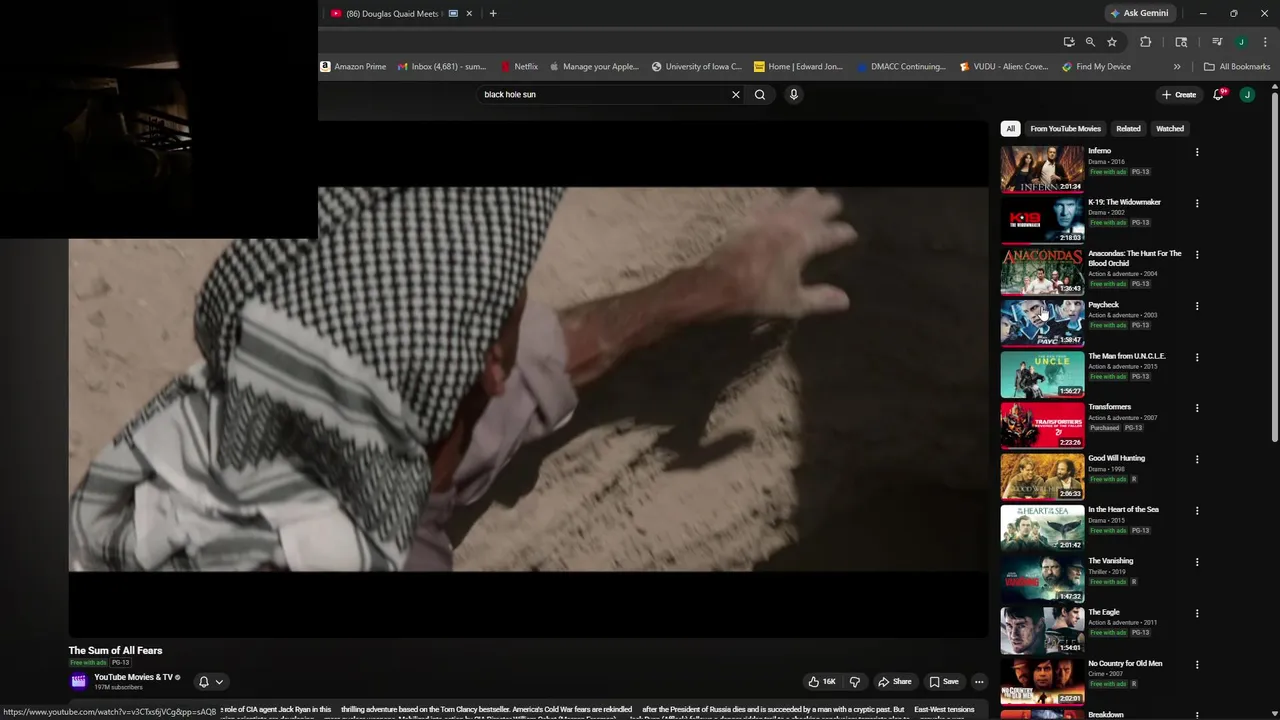The height and width of the screenshot is (720, 1280).
Task: Open YouTube notifications bell
Action: 1218,94
